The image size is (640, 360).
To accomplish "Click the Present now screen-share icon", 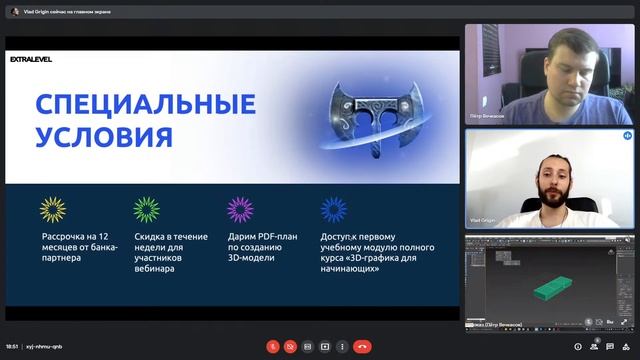I will click(325, 347).
